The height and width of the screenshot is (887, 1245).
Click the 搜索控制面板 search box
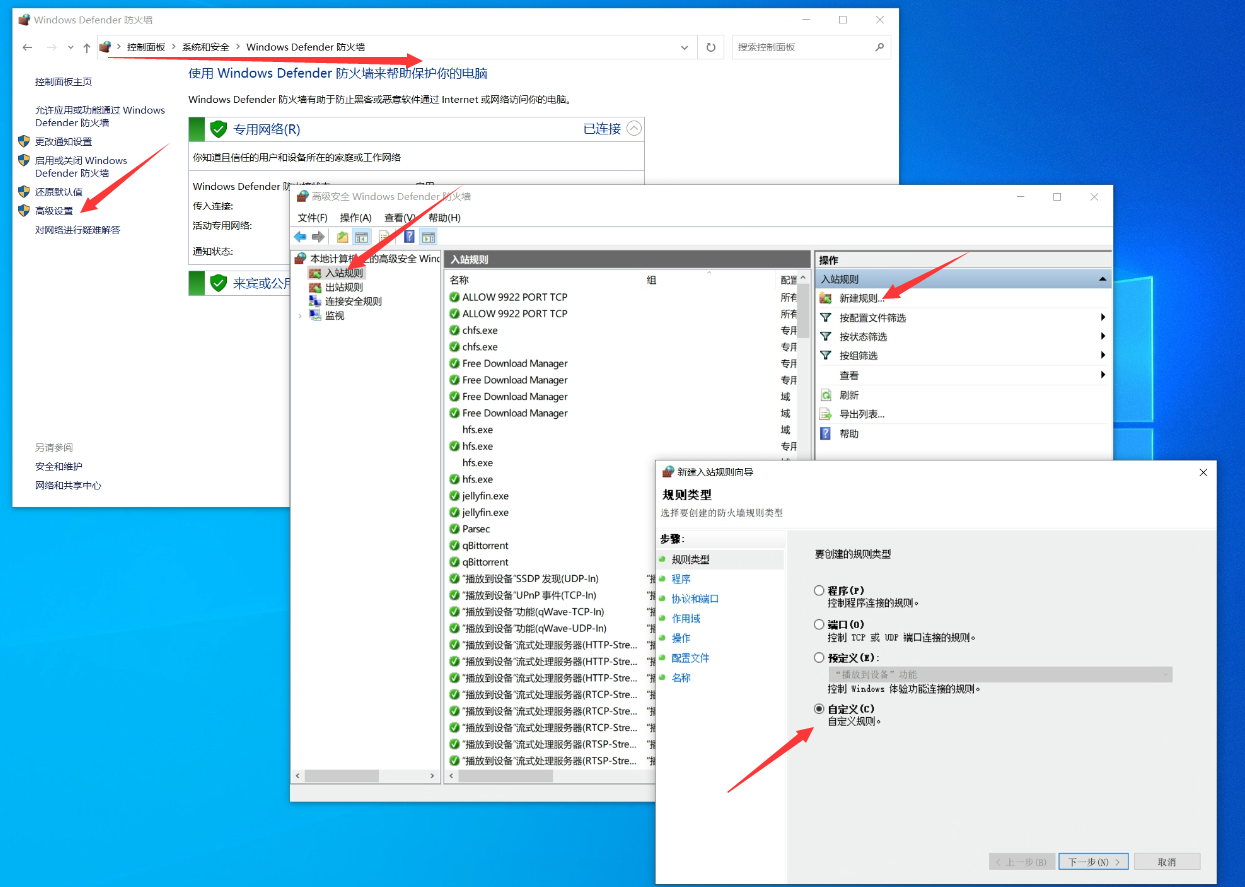tap(810, 47)
